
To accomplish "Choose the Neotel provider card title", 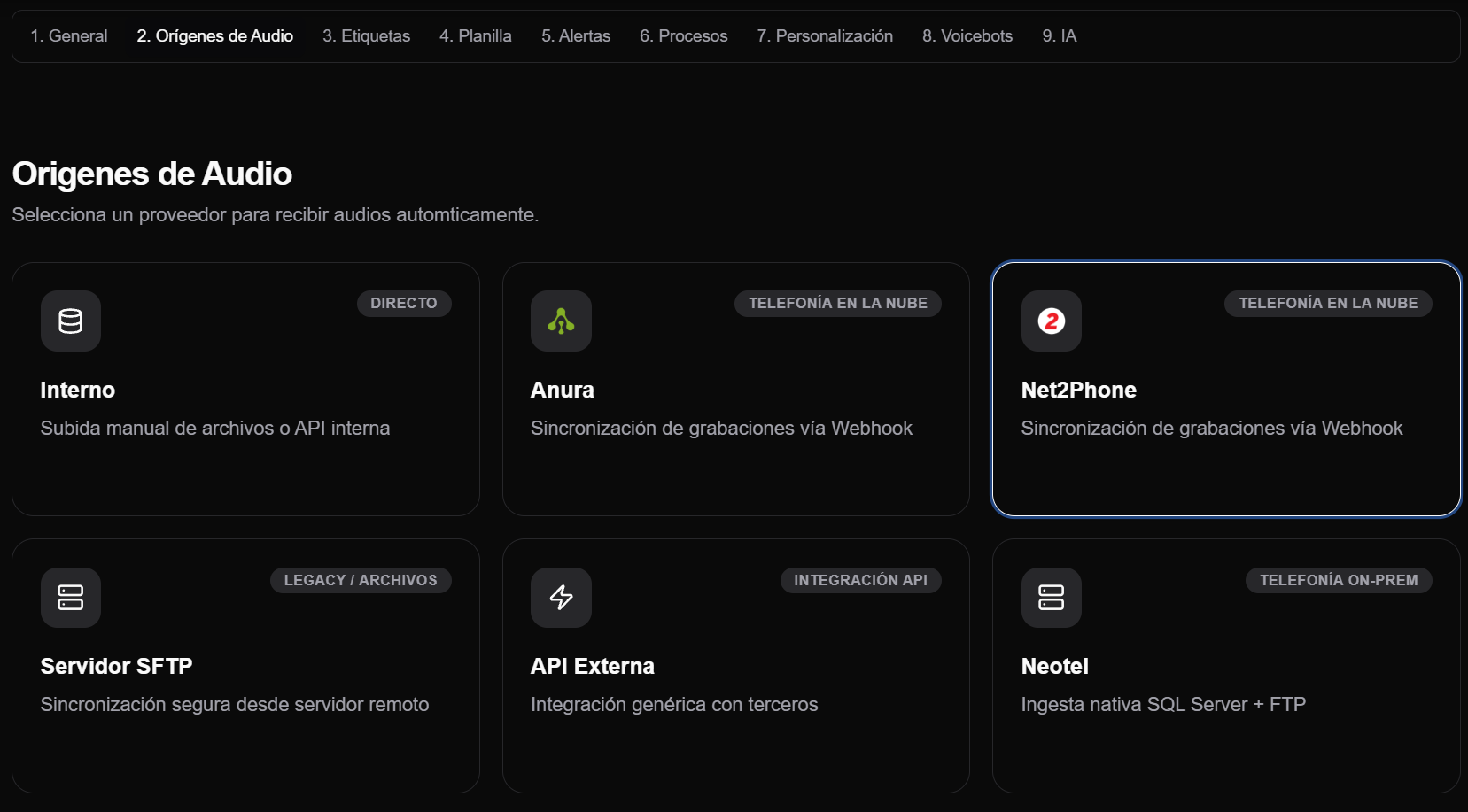I will click(1055, 666).
